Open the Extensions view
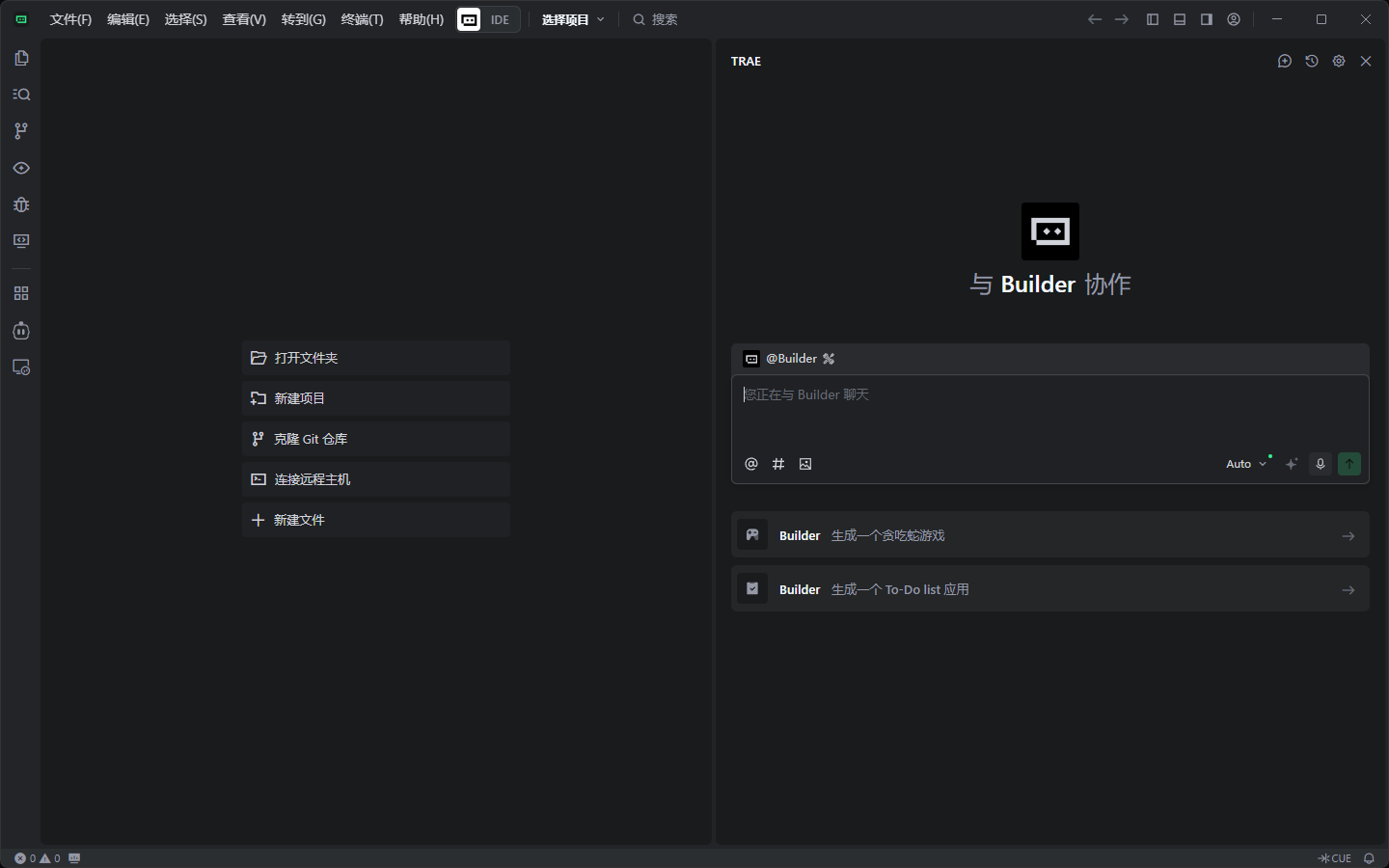 [x=21, y=293]
